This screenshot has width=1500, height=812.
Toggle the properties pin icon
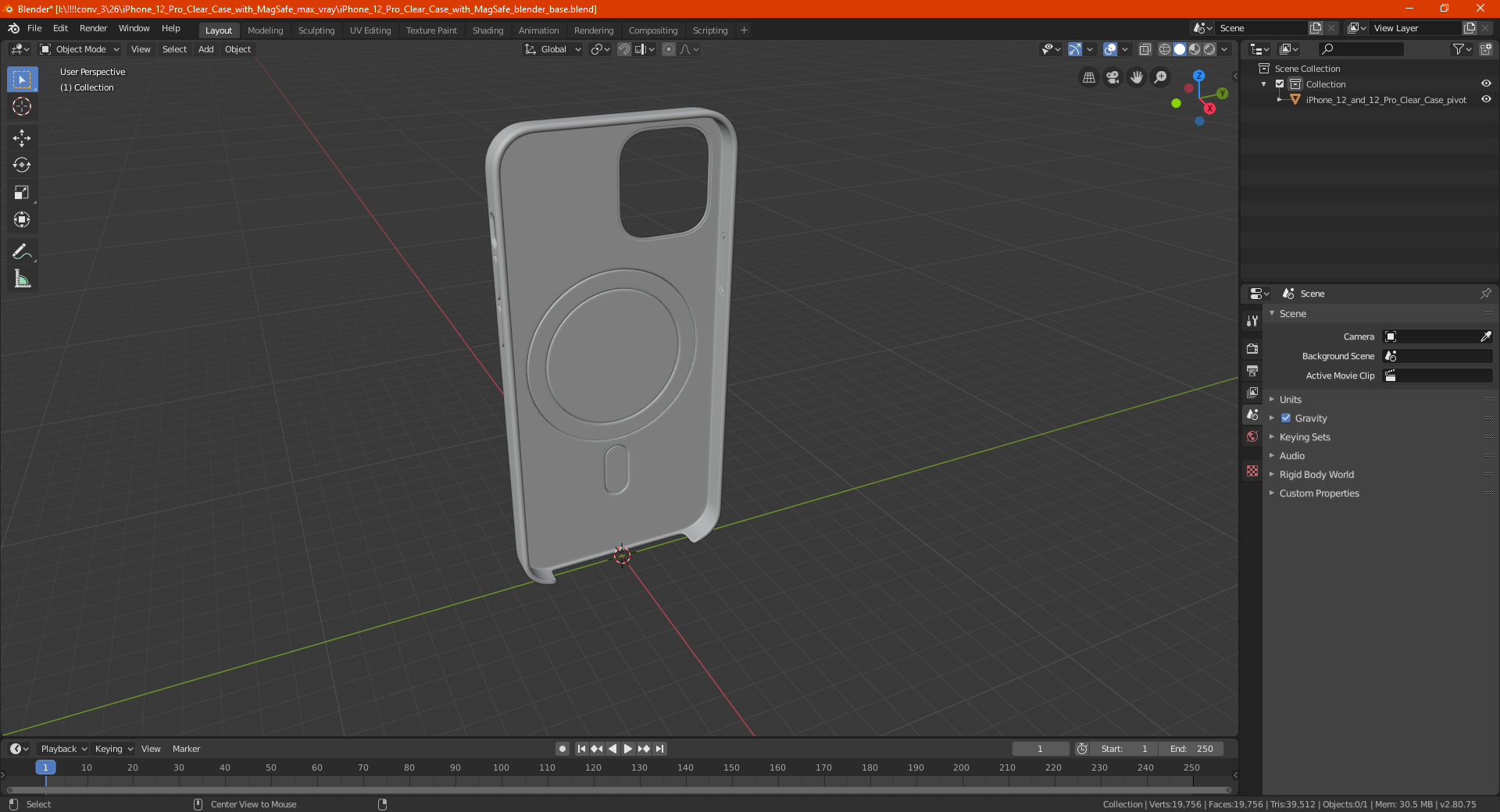[x=1485, y=294]
